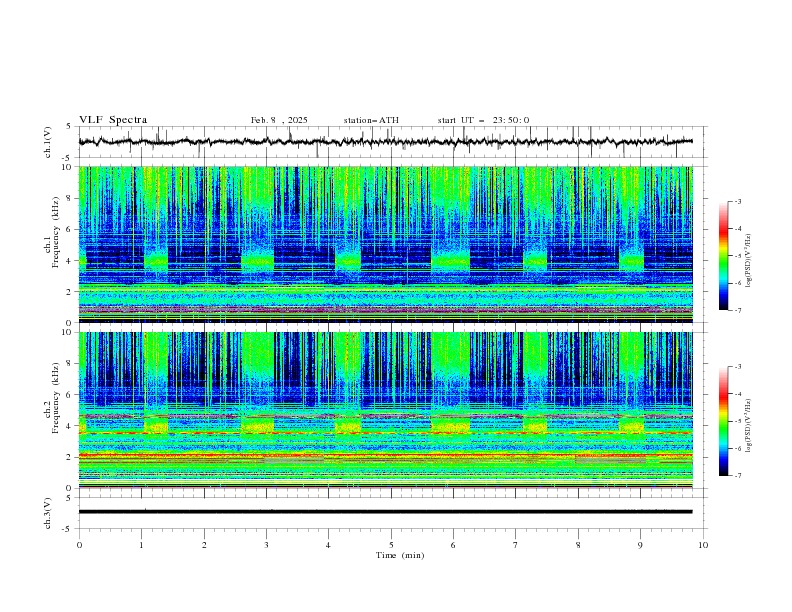Click time axis tick label "1"
Viewport: 792px width, 612px height.
(x=142, y=545)
